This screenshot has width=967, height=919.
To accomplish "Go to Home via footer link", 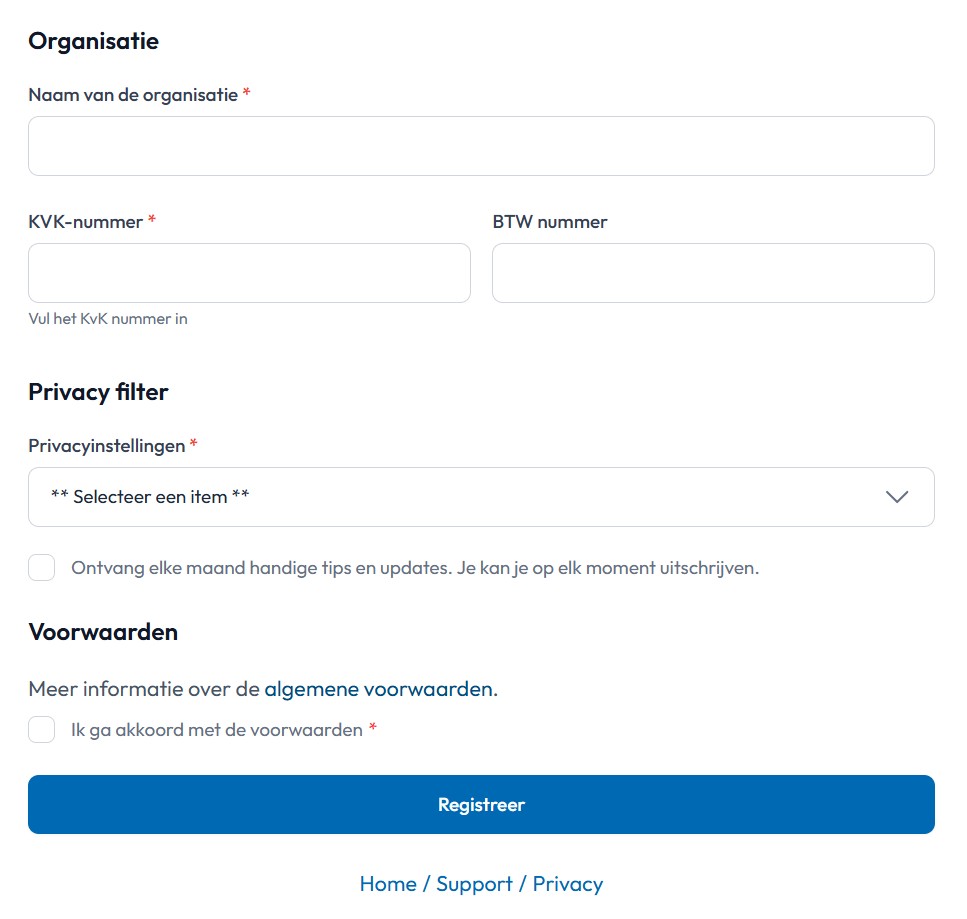I will [x=388, y=884].
